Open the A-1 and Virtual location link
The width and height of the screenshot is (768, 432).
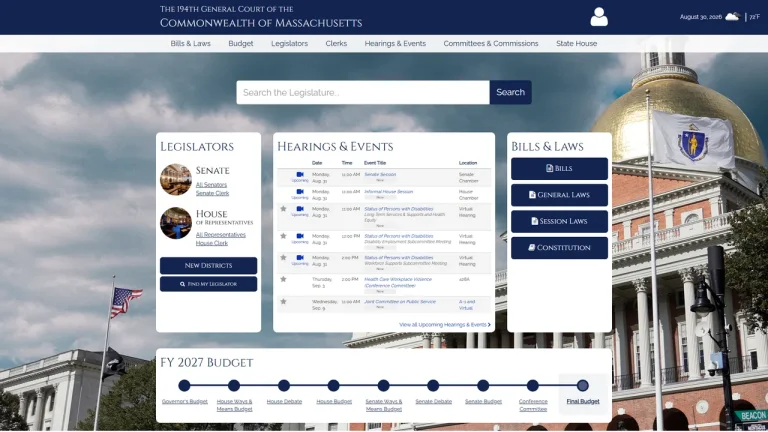(466, 305)
